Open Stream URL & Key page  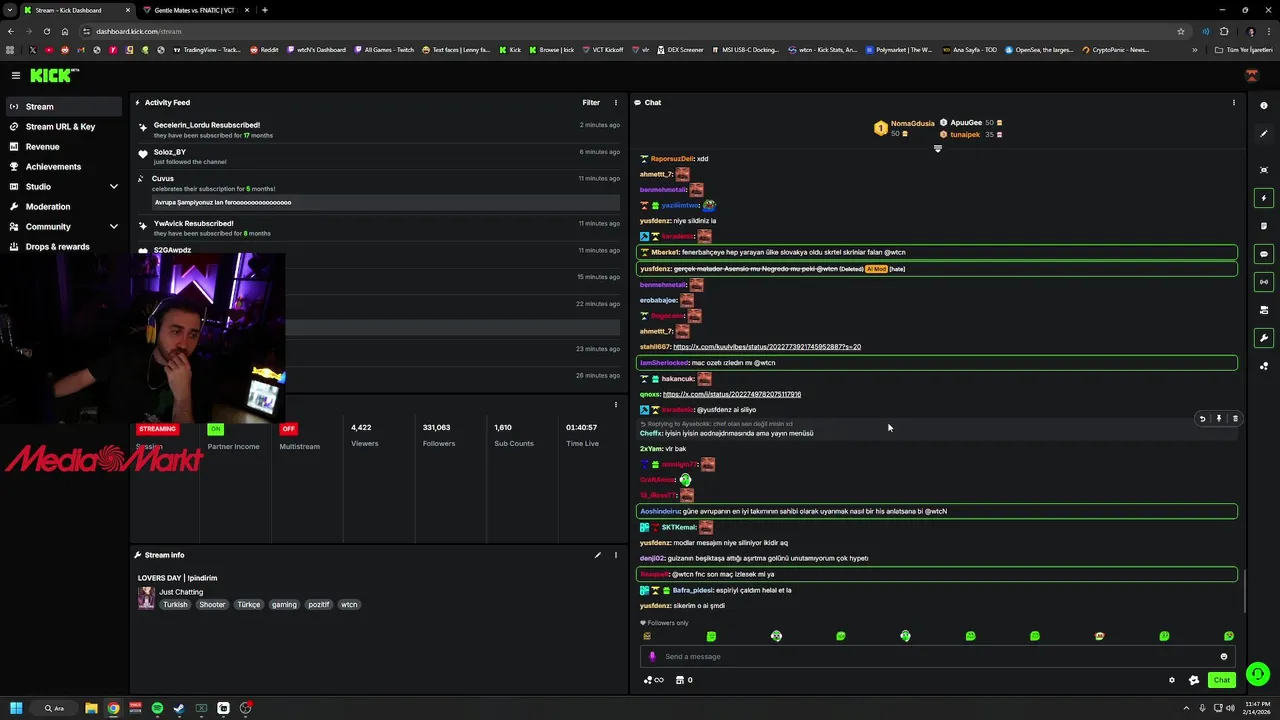pyautogui.click(x=64, y=126)
